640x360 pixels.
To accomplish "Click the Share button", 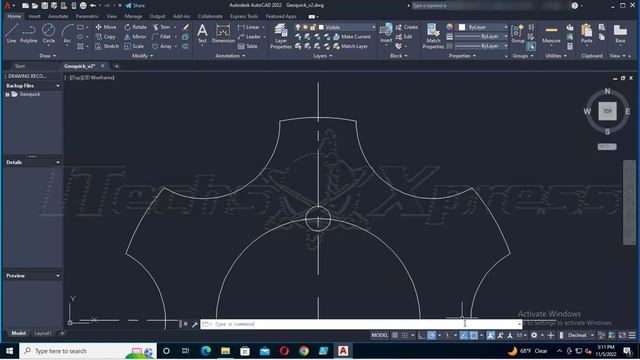I will point(135,6).
